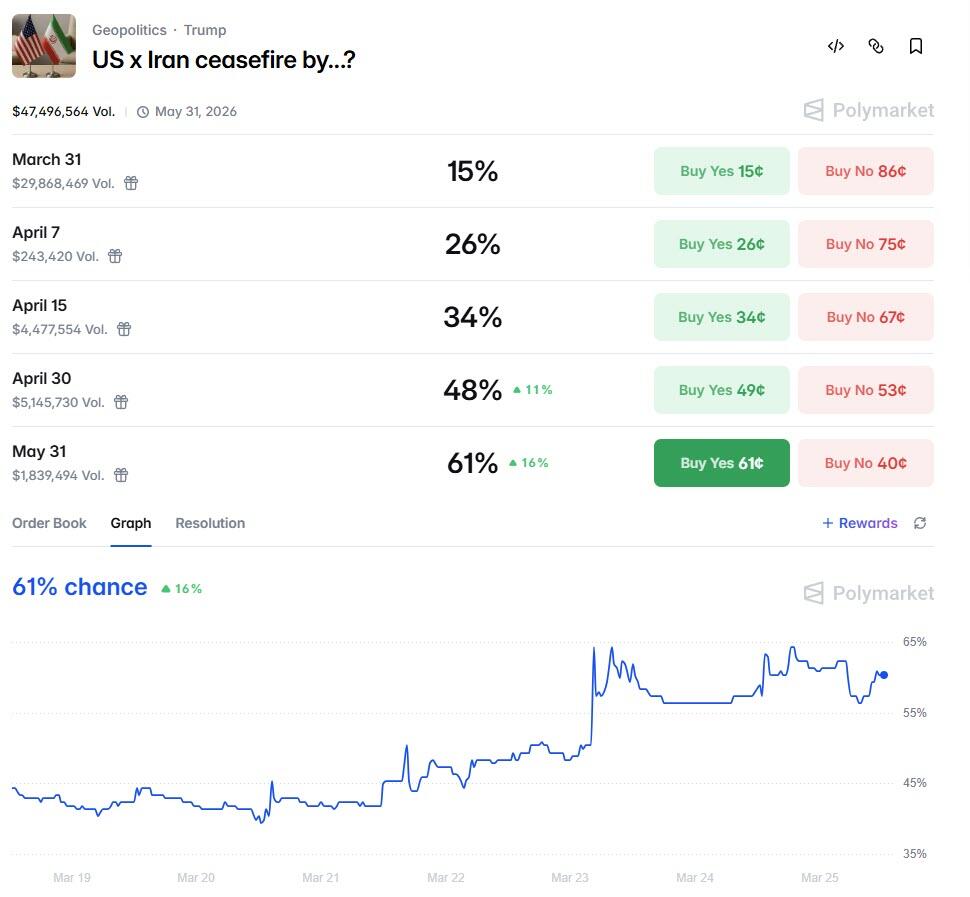Click the gift icon beside May 31 volume
The width and height of the screenshot is (970, 897).
pos(121,475)
